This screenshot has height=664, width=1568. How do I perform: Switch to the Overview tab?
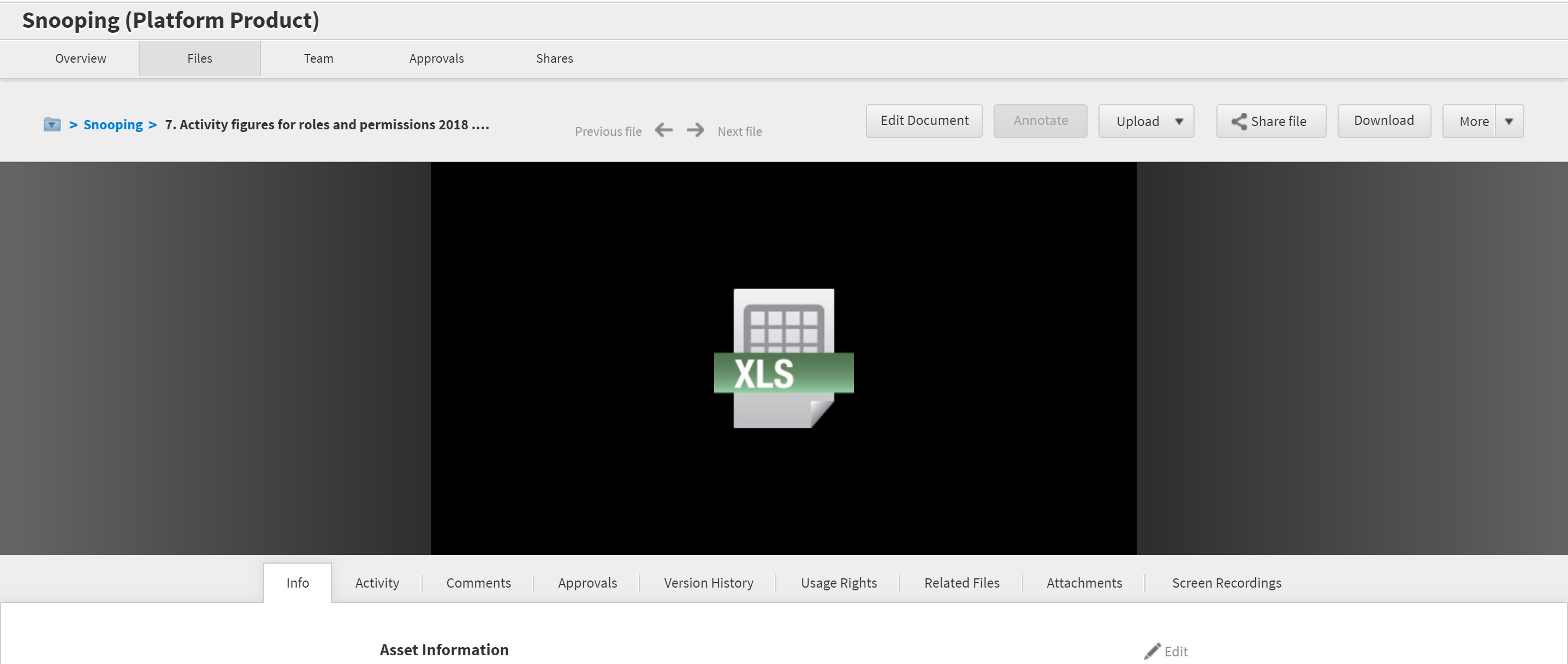point(80,58)
